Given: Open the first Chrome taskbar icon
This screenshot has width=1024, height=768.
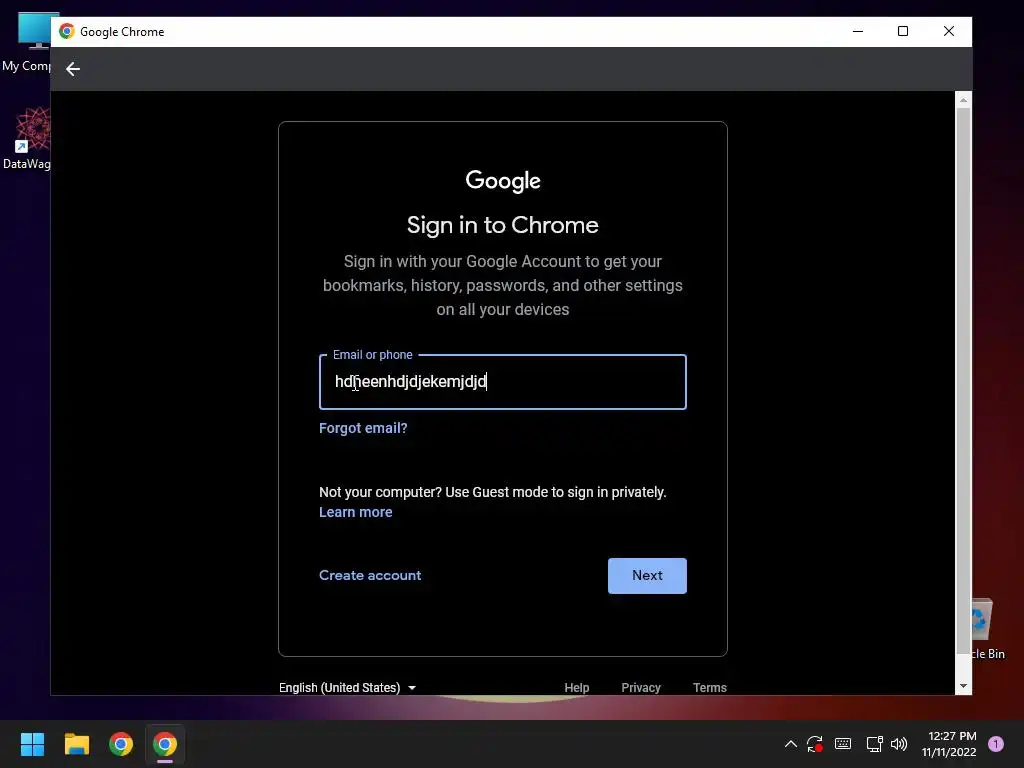Looking at the screenshot, I should coord(121,744).
